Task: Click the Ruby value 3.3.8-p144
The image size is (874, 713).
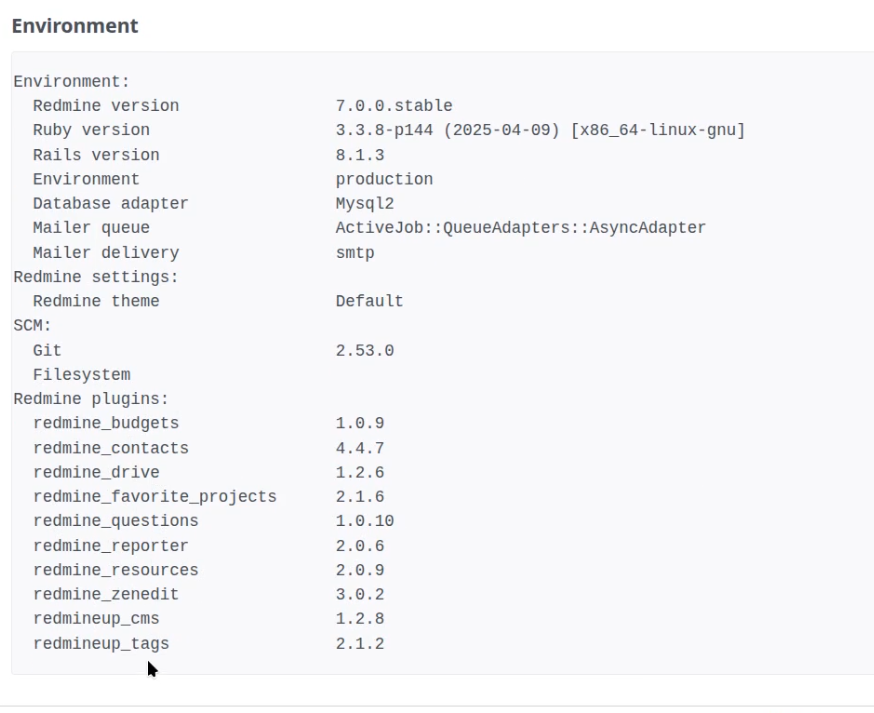Action: click(384, 130)
